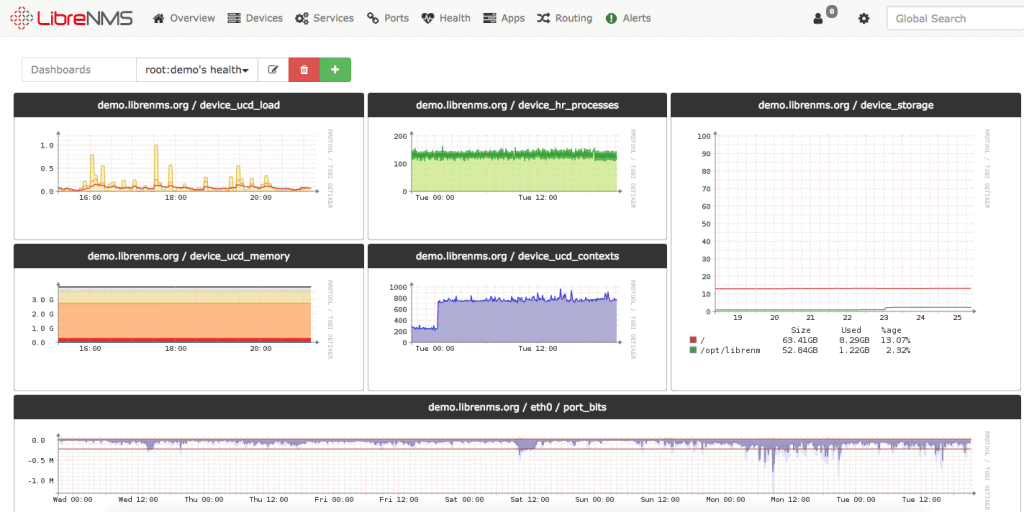The width and height of the screenshot is (1024, 512).
Task: Open the Health menu
Action: pyautogui.click(x=445, y=18)
